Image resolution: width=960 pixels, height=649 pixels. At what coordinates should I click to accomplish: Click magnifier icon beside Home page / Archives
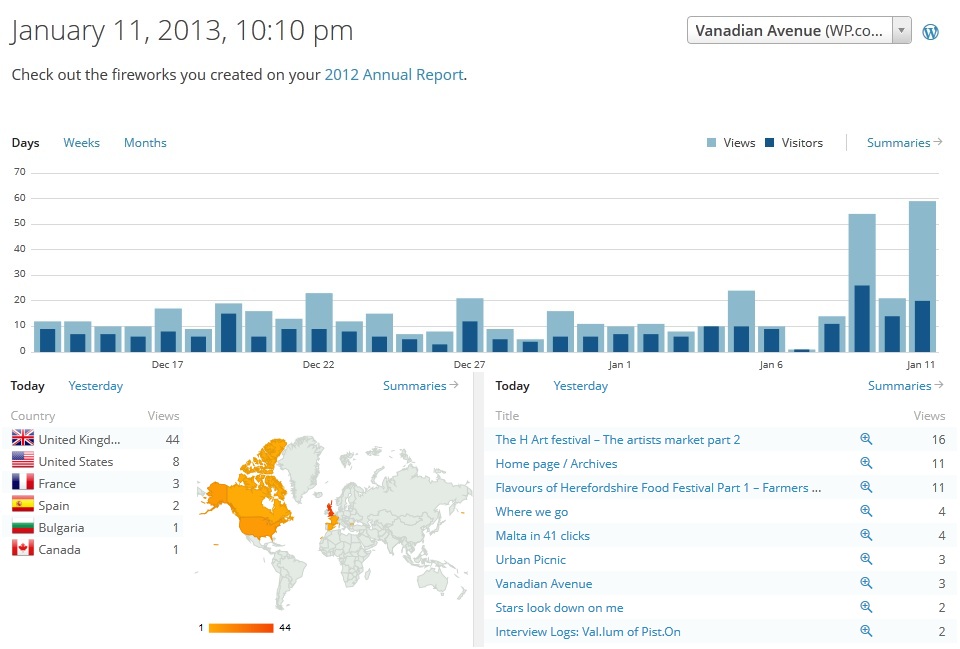866,464
